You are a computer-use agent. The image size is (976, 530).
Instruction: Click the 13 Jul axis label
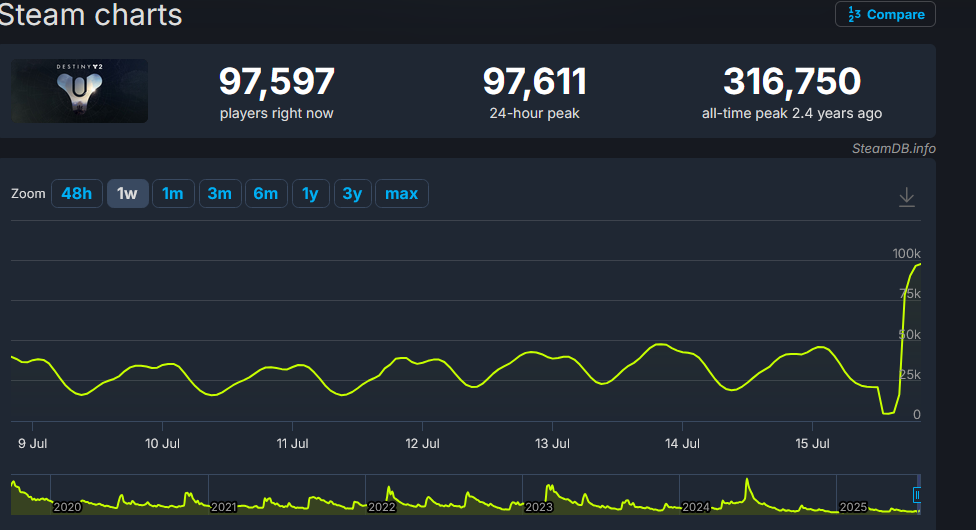click(x=552, y=443)
